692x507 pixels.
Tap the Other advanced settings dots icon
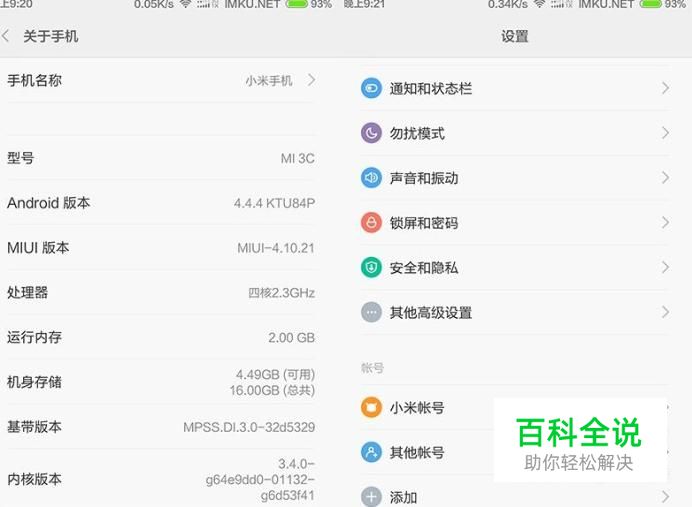pos(371,312)
